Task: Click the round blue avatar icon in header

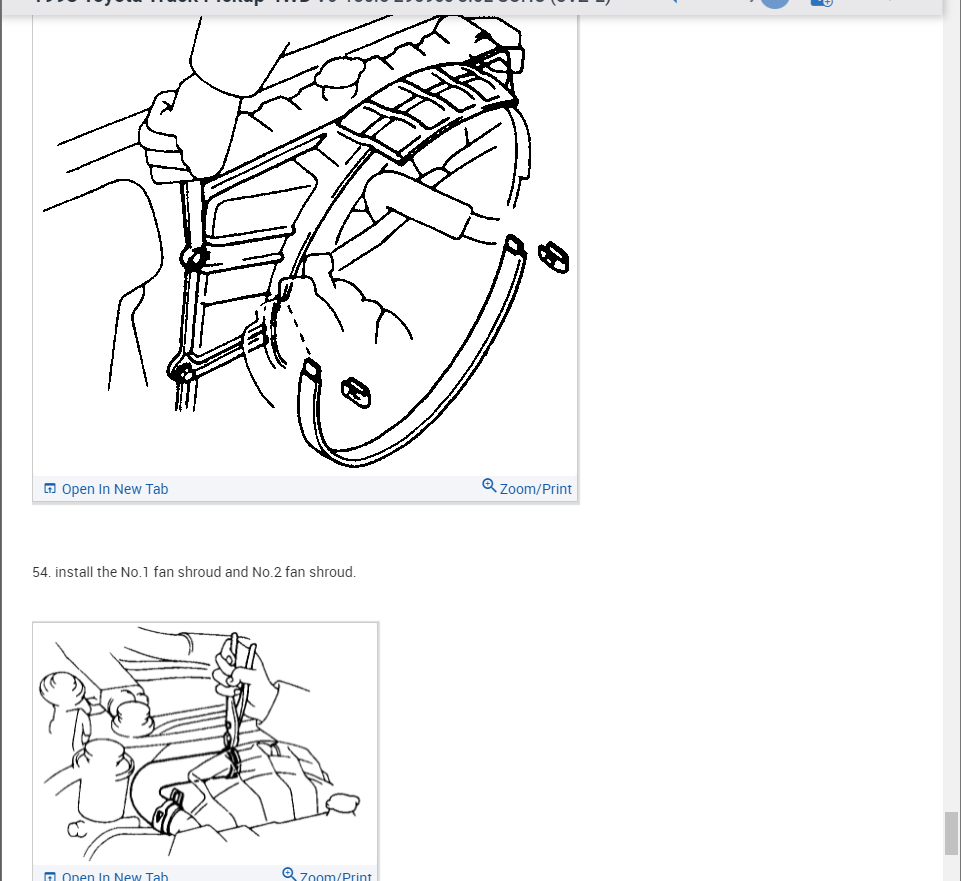Action: point(775,2)
